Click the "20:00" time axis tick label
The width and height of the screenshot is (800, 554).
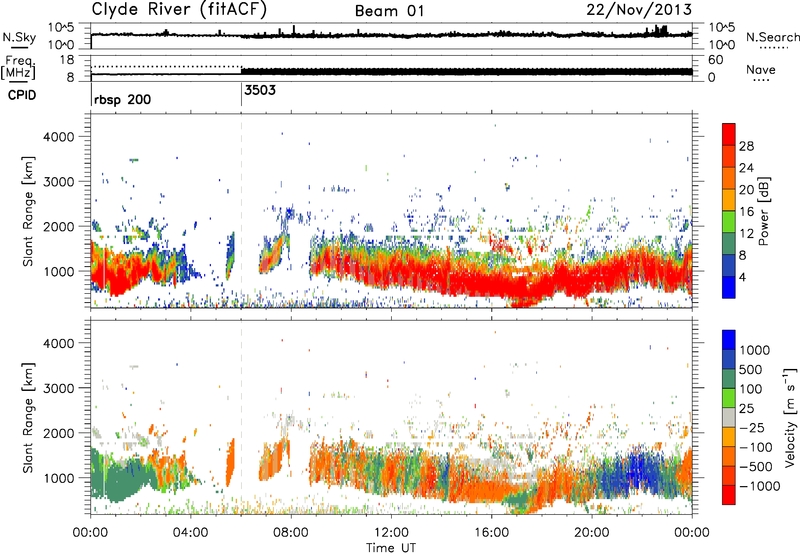click(591, 533)
